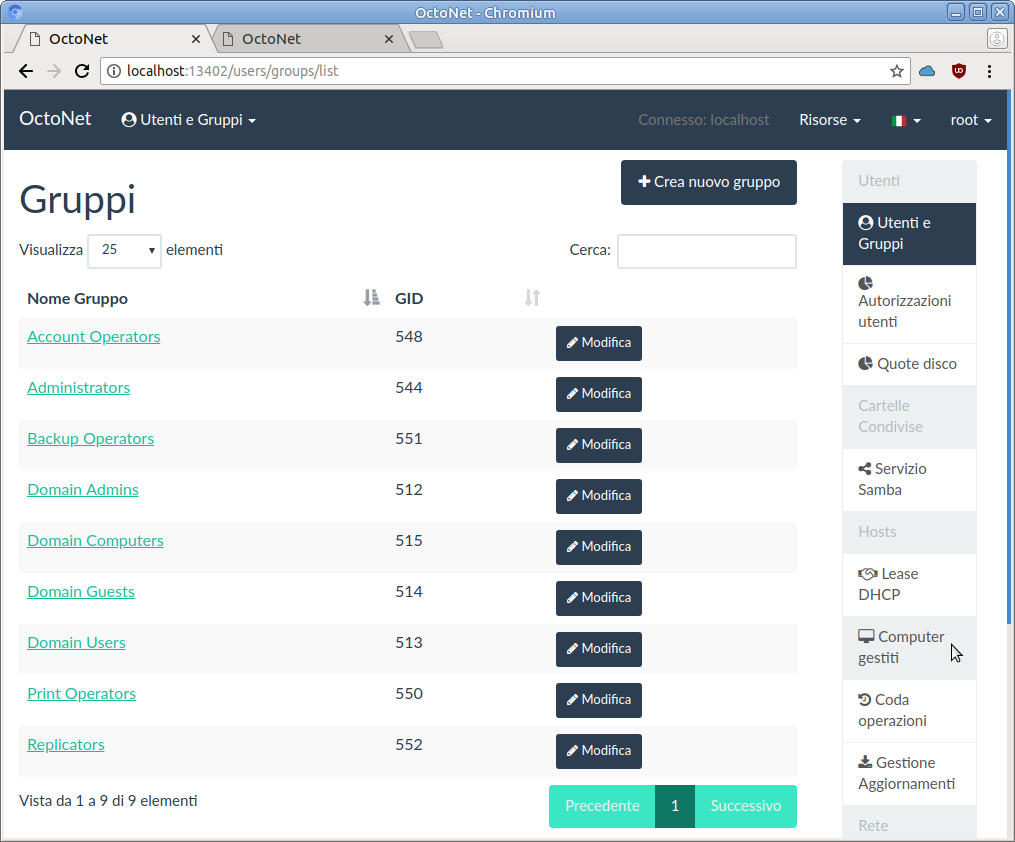Sort table by GID sort icon

coord(532,298)
